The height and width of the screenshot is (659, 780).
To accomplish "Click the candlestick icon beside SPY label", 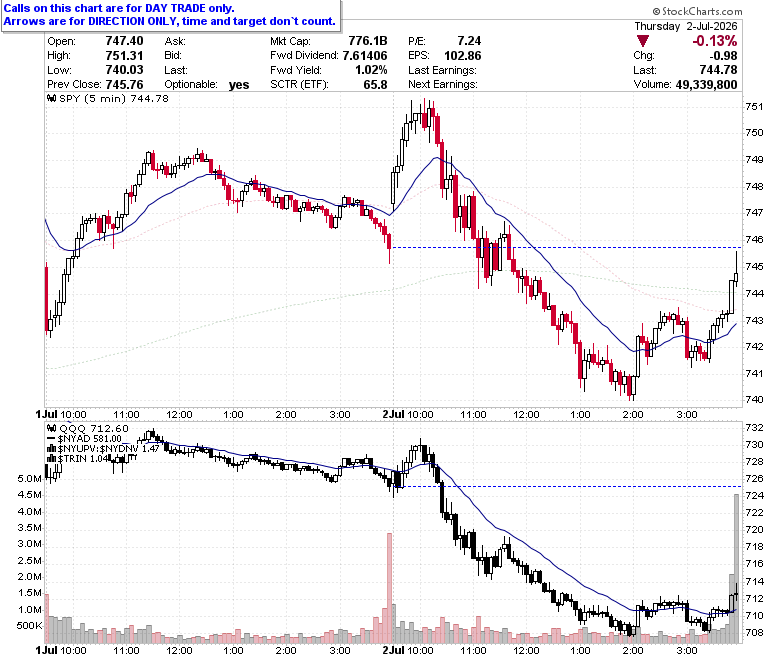I will point(52,98).
